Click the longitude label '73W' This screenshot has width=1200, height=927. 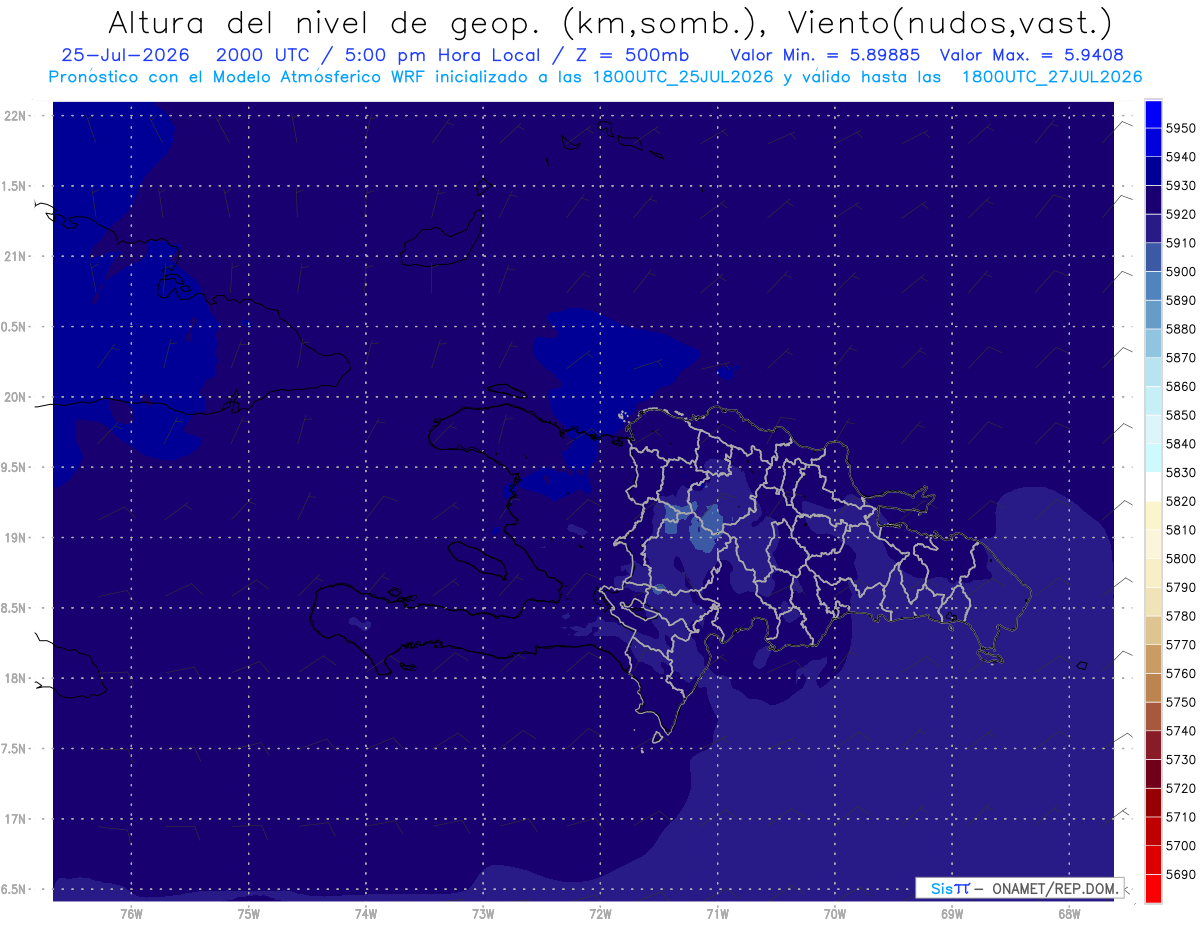pyautogui.click(x=483, y=913)
